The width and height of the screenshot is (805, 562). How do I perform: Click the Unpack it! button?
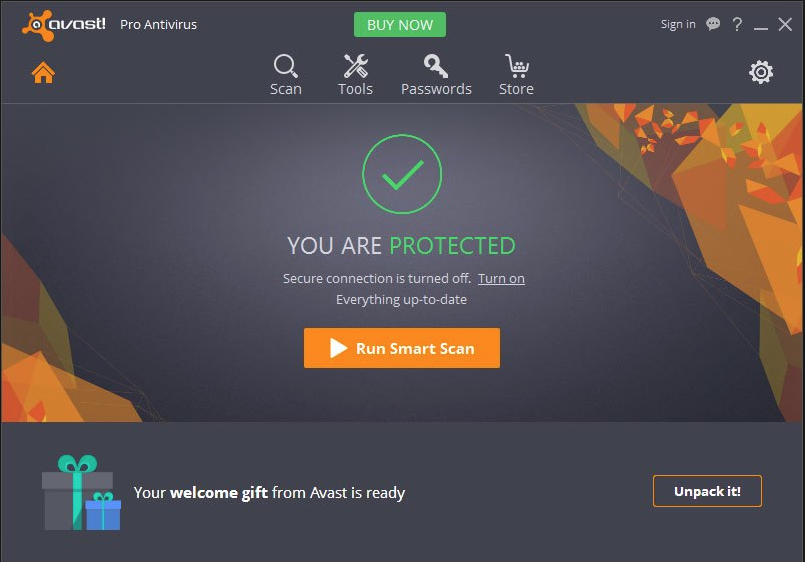[x=707, y=491]
